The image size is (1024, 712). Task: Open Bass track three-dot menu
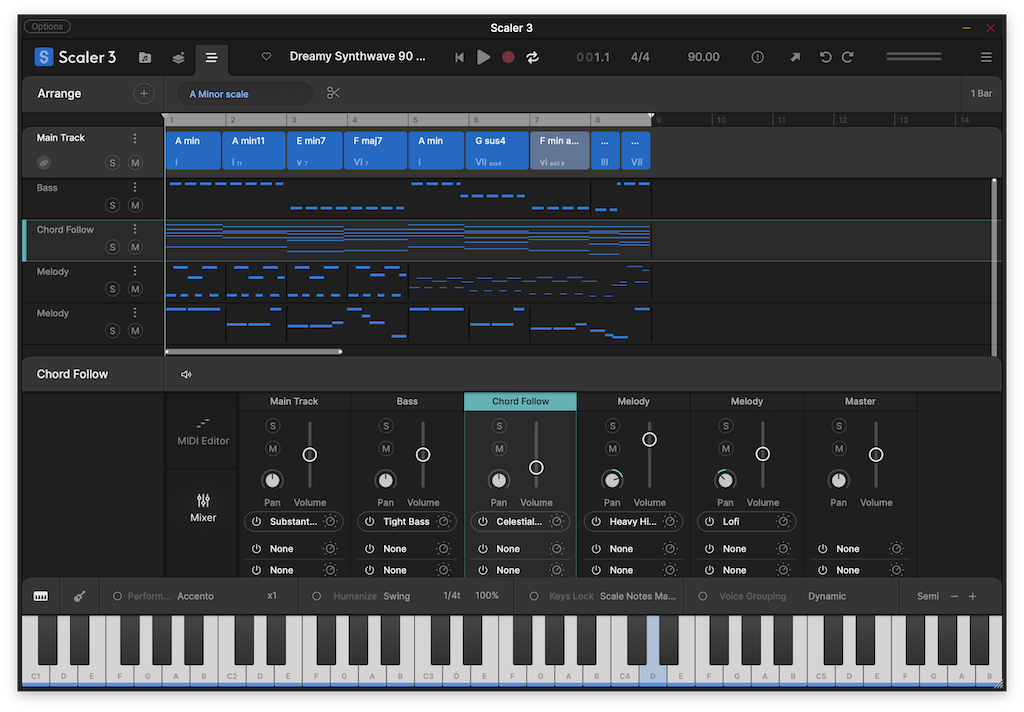(135, 187)
